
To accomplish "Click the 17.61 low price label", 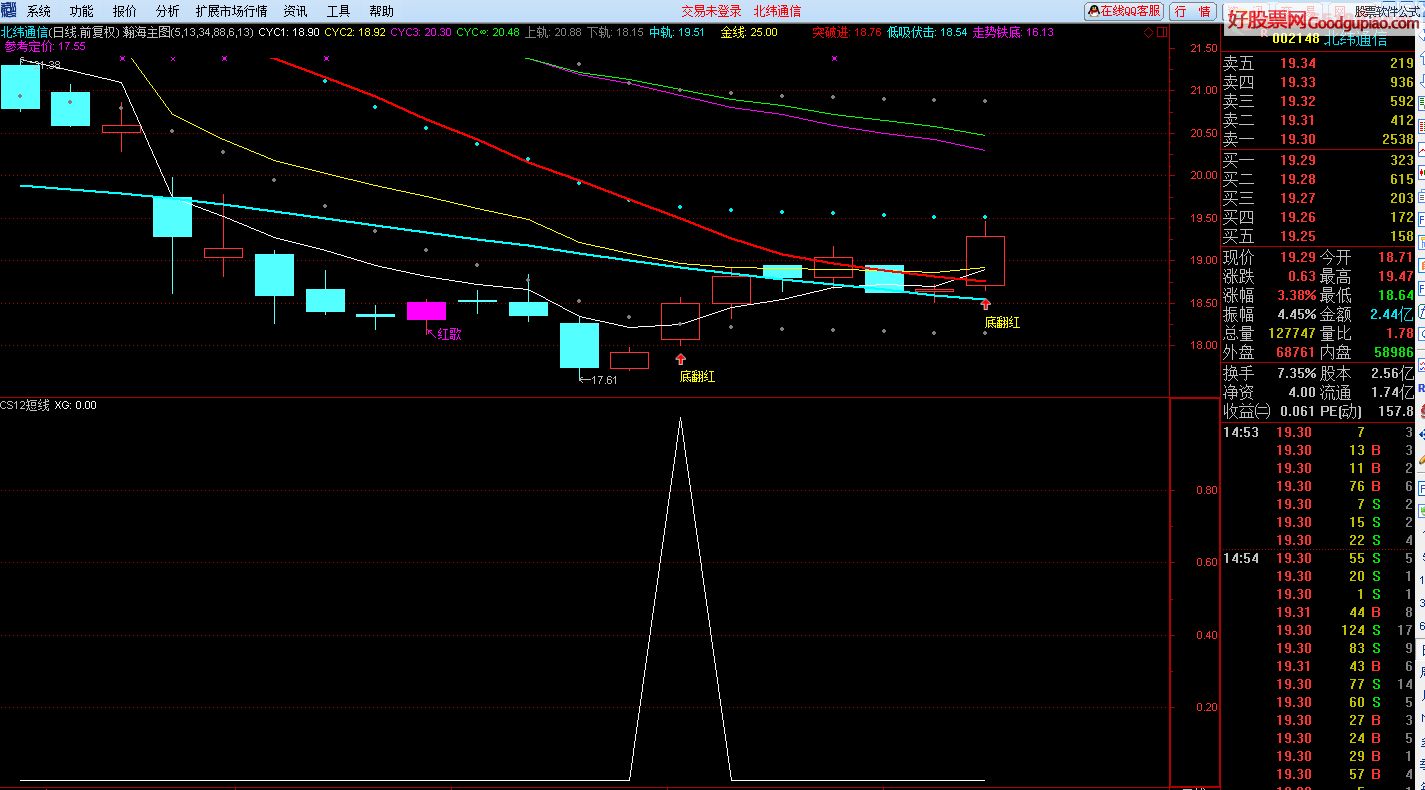I will (x=604, y=380).
